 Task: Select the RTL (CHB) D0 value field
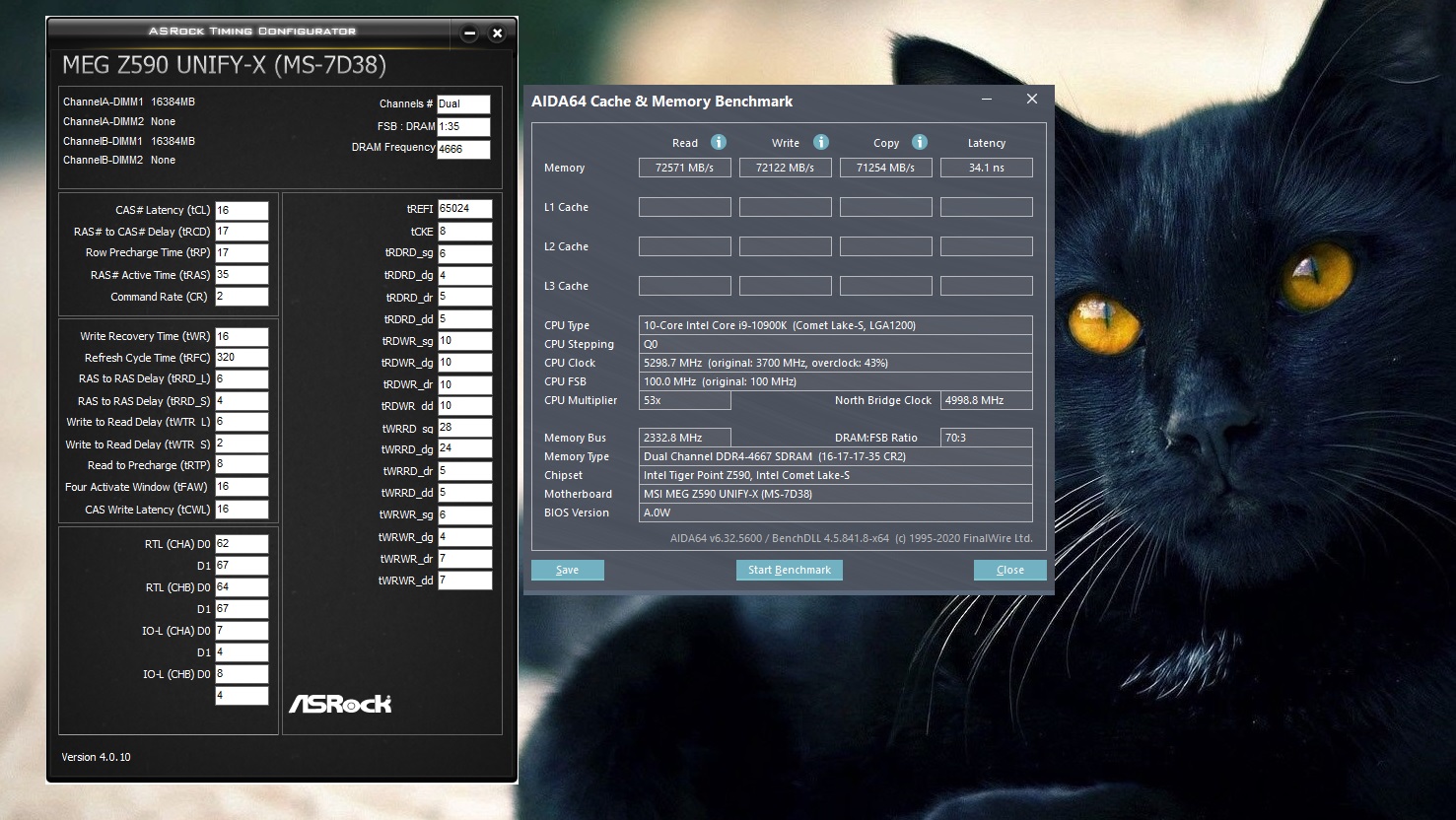click(242, 587)
